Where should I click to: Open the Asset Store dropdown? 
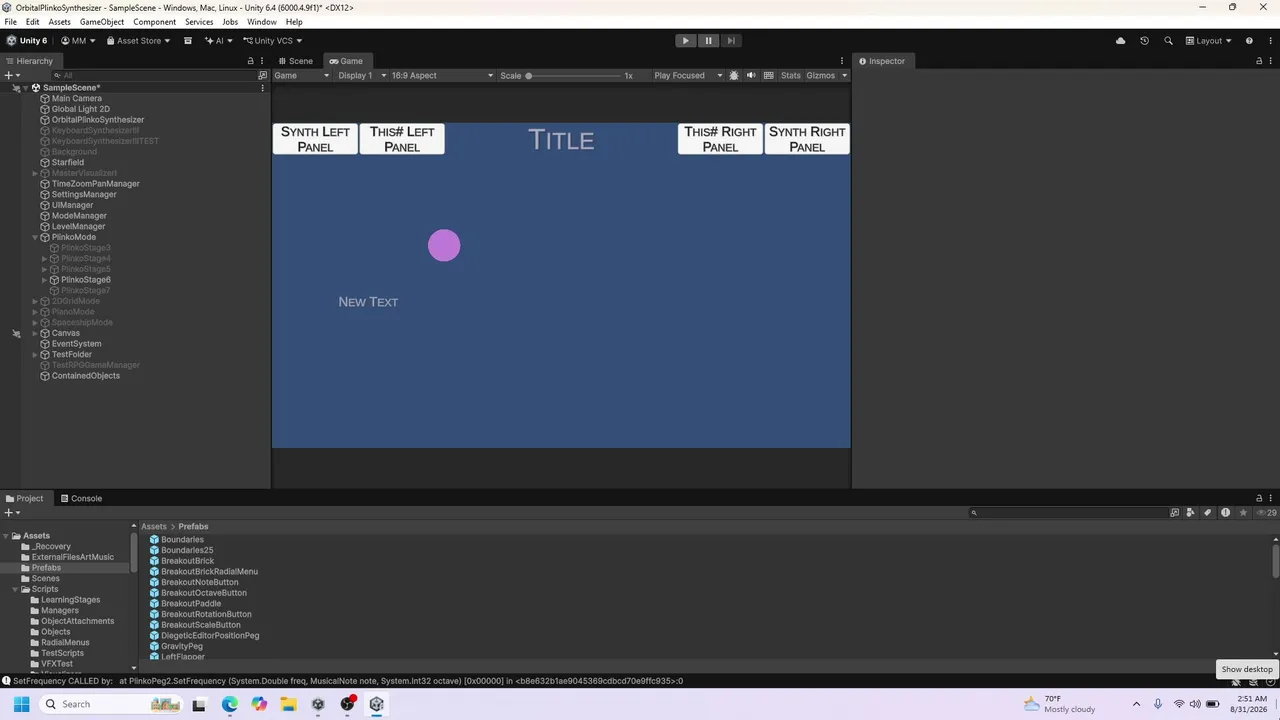(x=139, y=41)
